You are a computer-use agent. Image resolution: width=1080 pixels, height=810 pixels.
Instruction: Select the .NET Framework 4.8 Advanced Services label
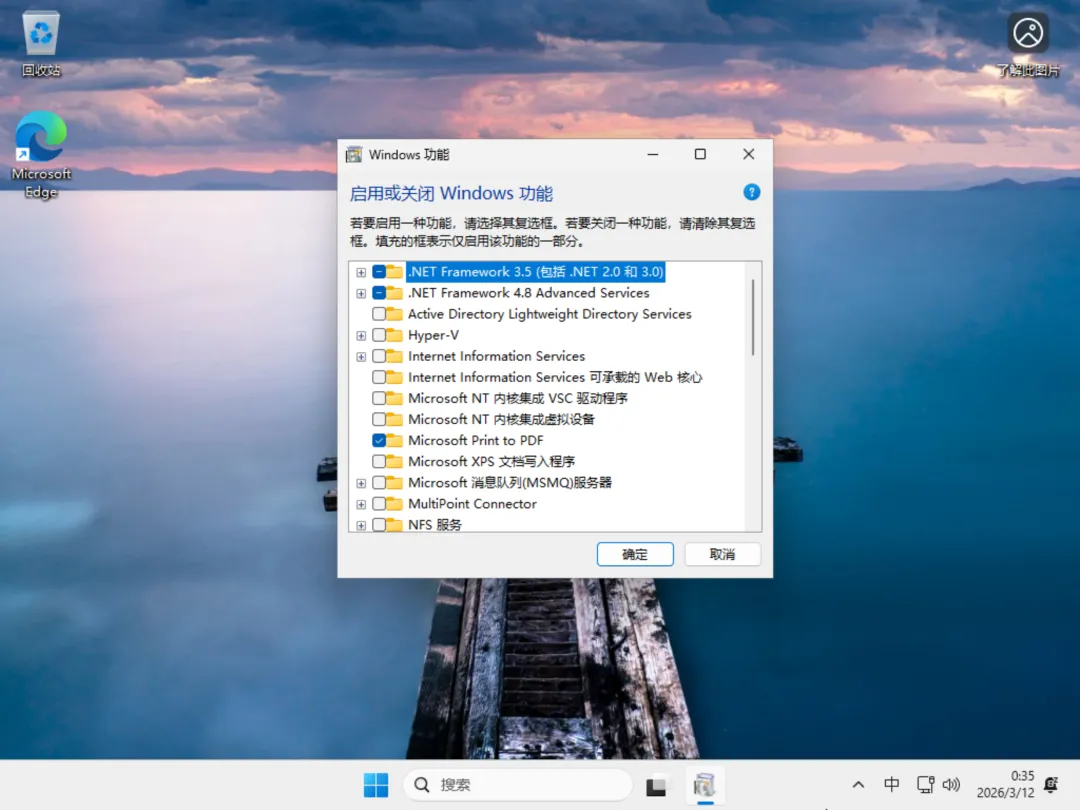click(528, 293)
